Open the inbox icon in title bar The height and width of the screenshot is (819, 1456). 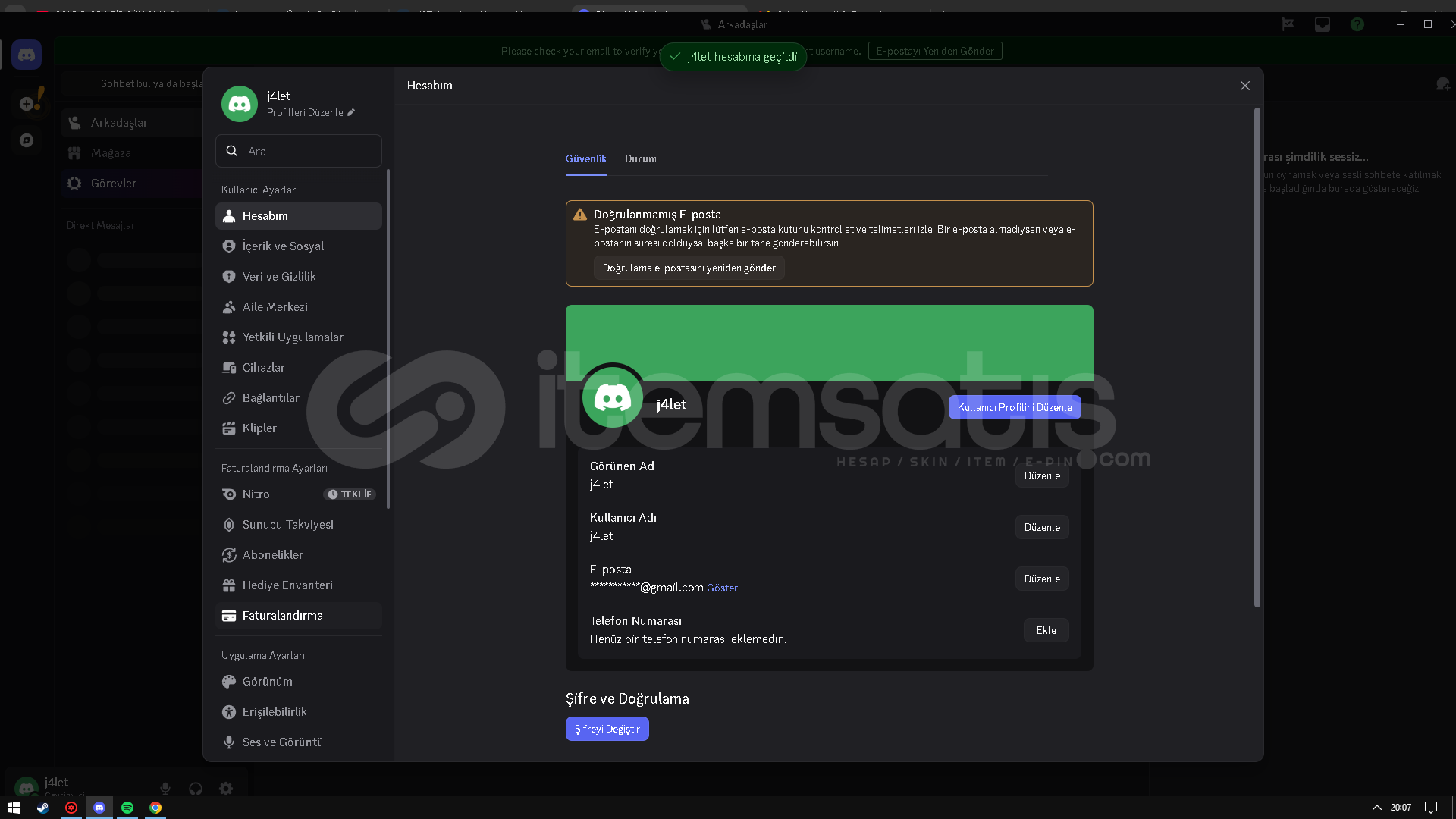(x=1323, y=24)
